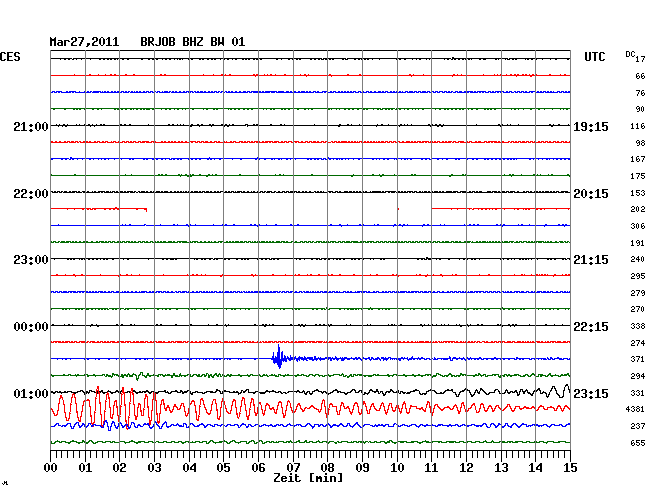Select the 22:15 UTC time label
Screen dimensions: 650x494
coord(591,327)
